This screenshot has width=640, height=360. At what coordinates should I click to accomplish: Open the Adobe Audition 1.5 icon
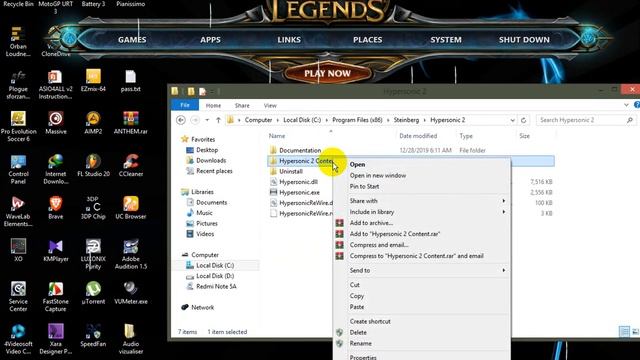tap(131, 254)
